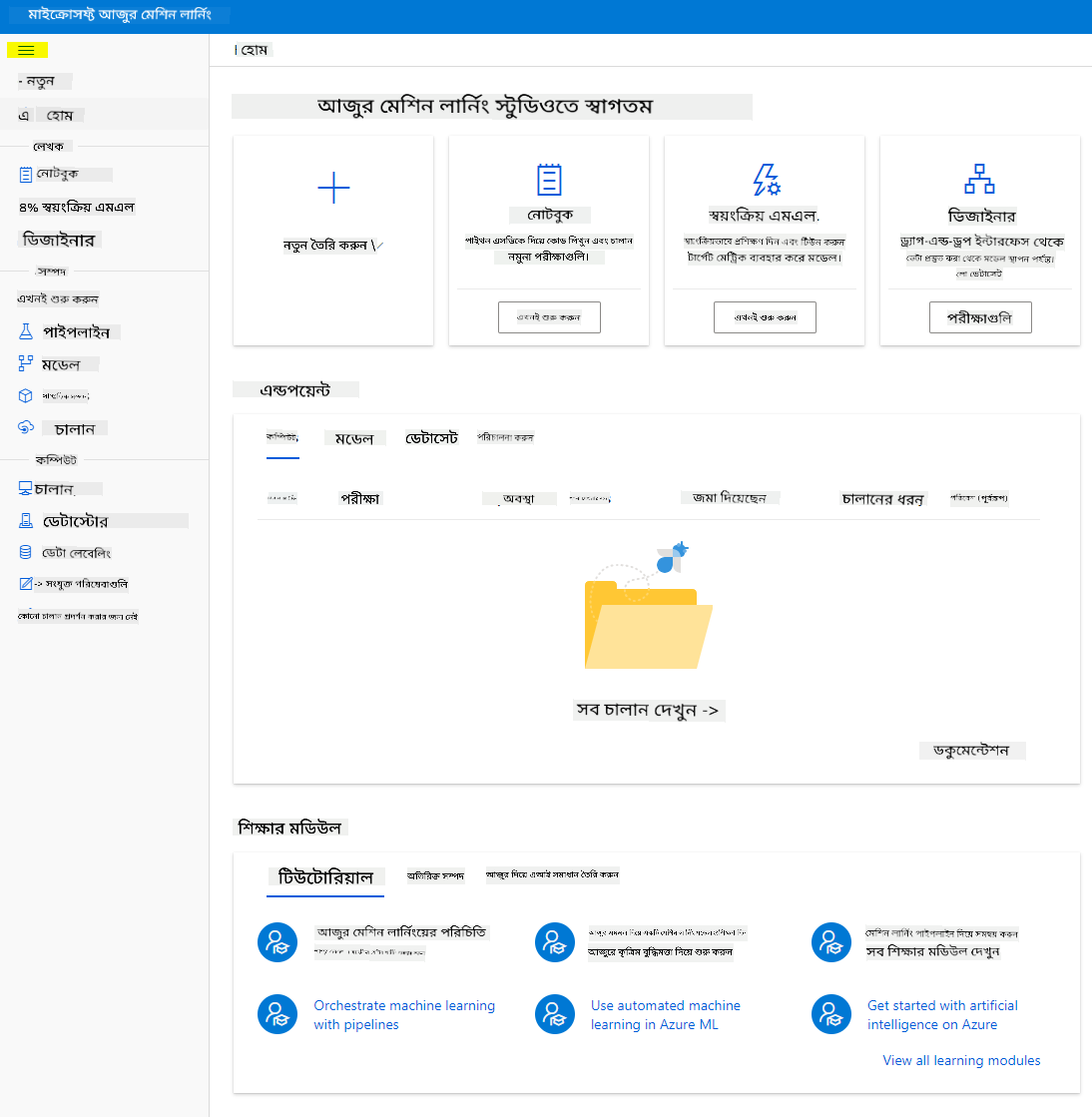
Task: Switch to the ডেটাসেট tab
Action: tap(431, 438)
